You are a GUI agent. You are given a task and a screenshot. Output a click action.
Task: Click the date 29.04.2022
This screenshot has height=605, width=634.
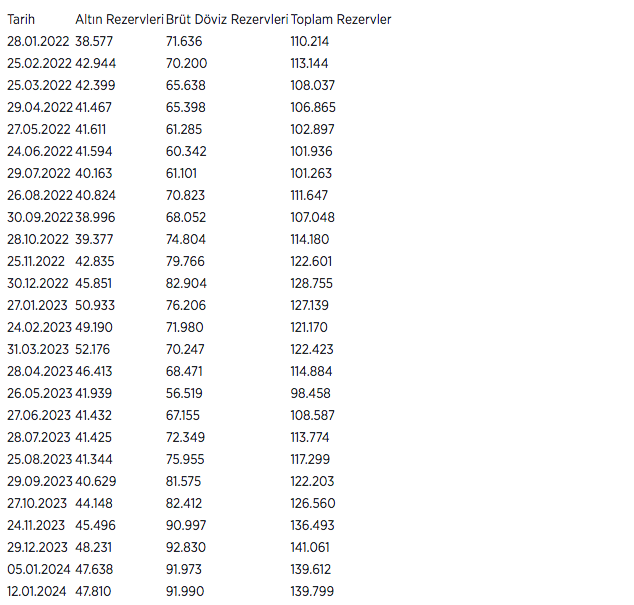click(x=39, y=107)
